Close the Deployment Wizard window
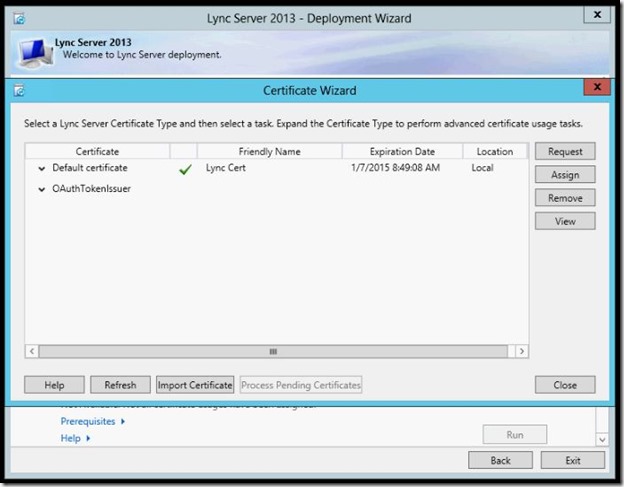Screen dimensions: 624x487 pos(597,15)
